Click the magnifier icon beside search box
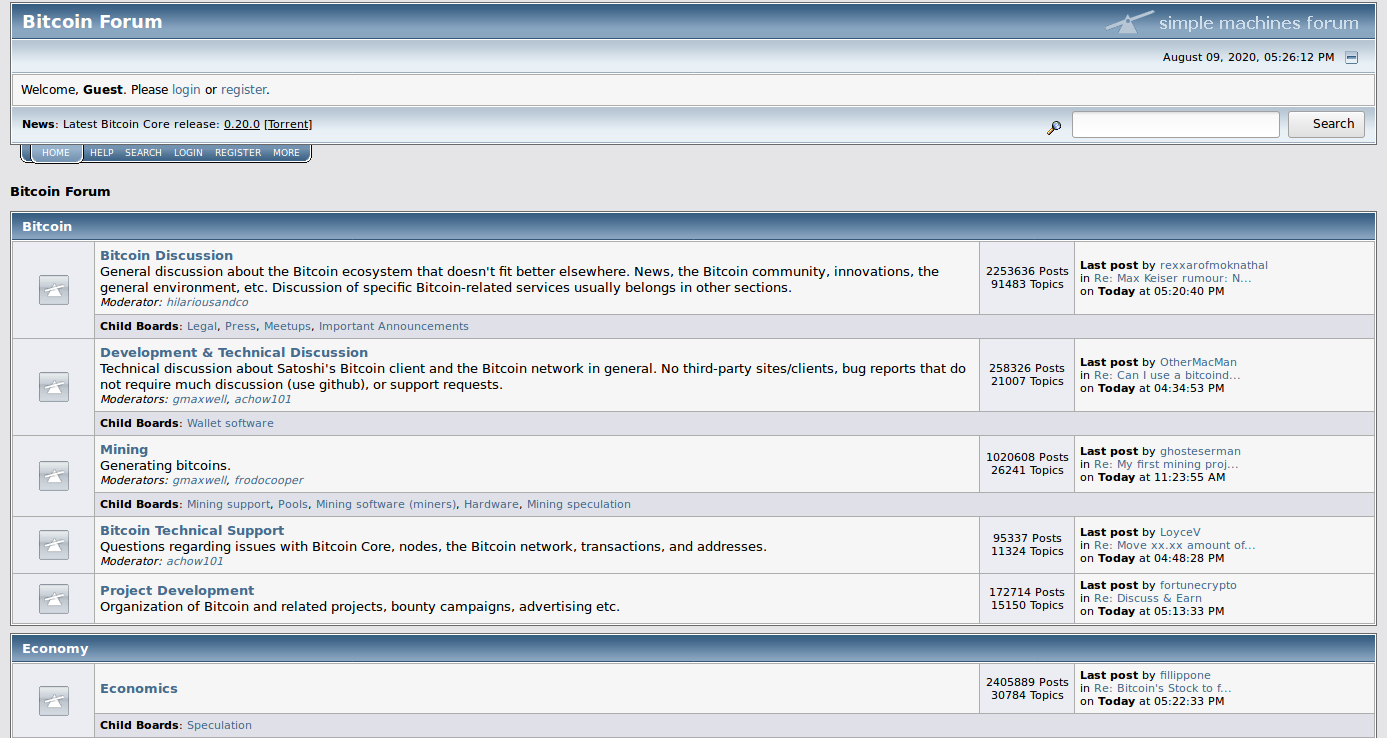 pos(1054,127)
